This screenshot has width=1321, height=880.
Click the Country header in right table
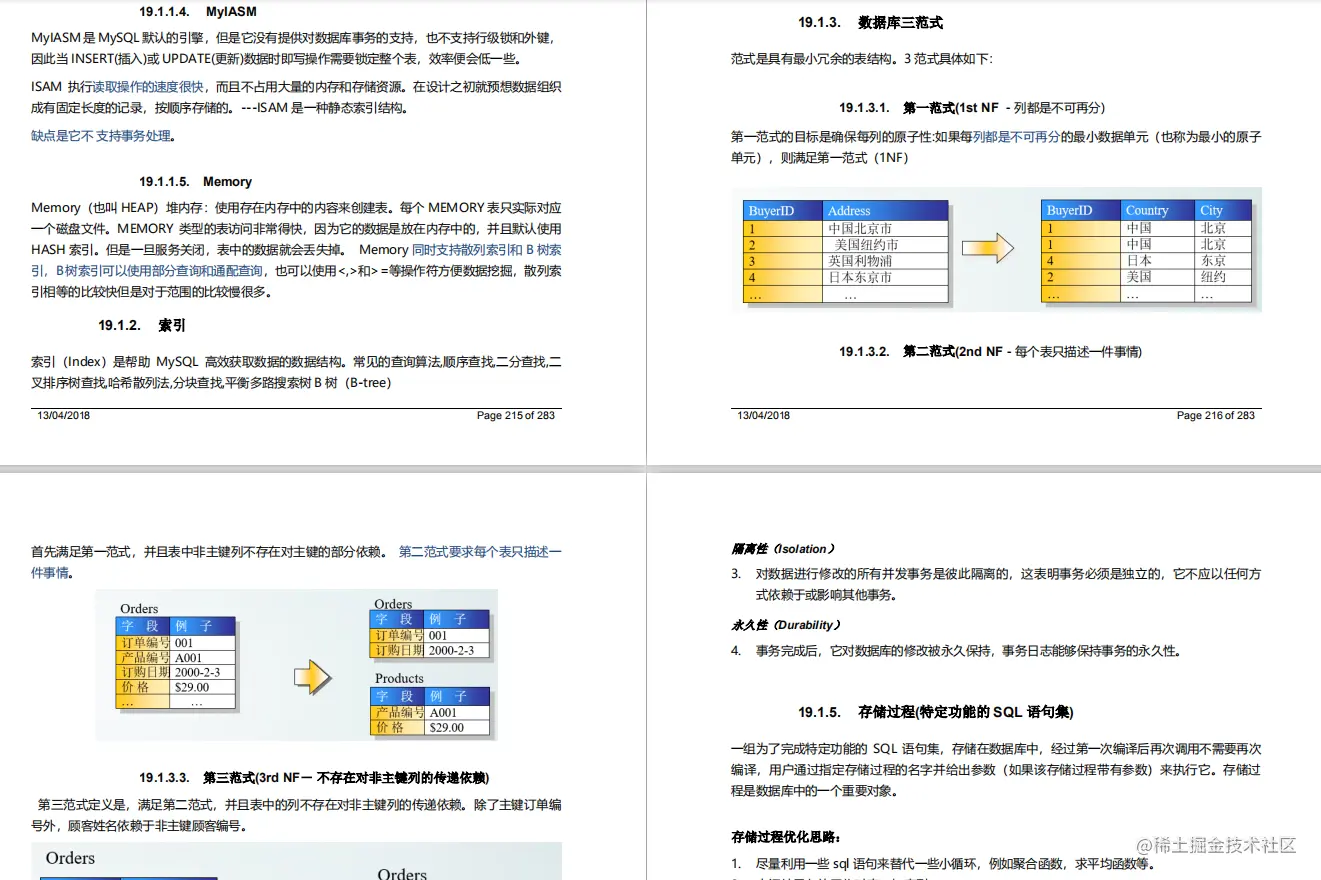coord(1148,210)
